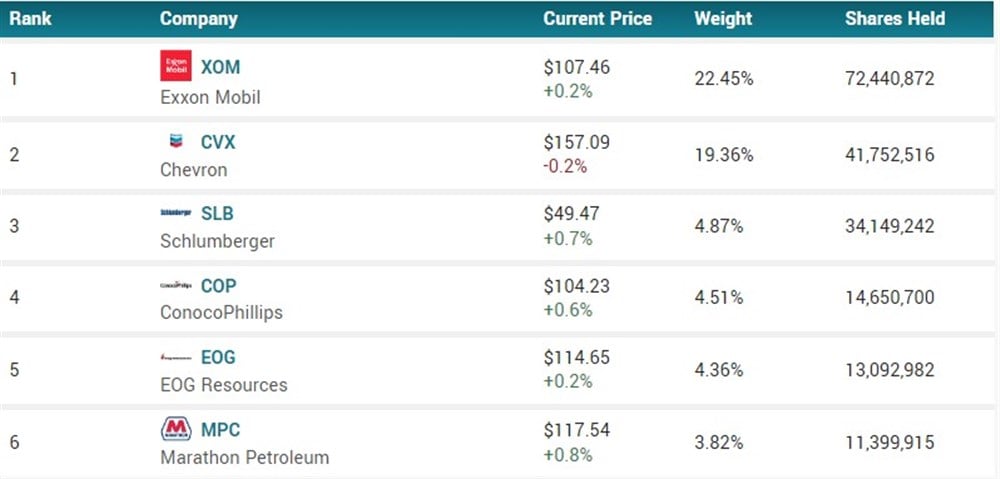Image resolution: width=1000 pixels, height=479 pixels.
Task: Open the CVX ticker link
Action: (218, 142)
